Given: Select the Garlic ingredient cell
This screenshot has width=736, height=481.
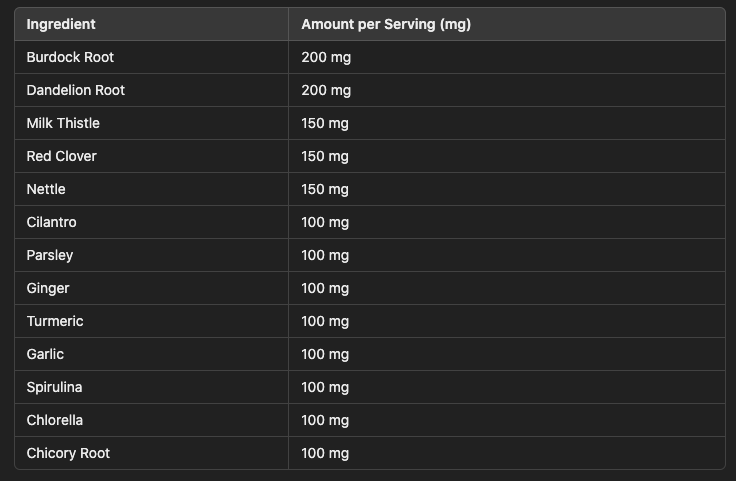Looking at the screenshot, I should click(x=45, y=354).
